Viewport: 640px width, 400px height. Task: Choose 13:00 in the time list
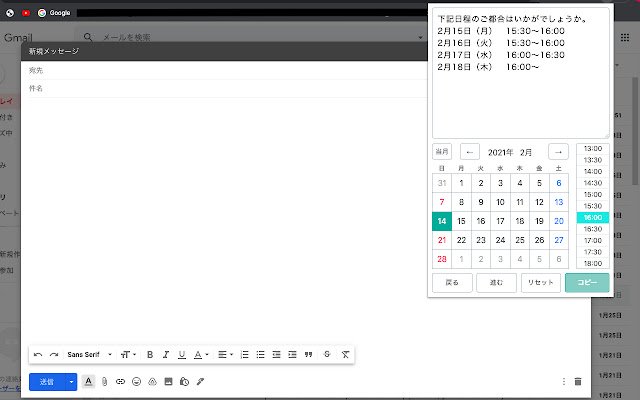pyautogui.click(x=593, y=149)
